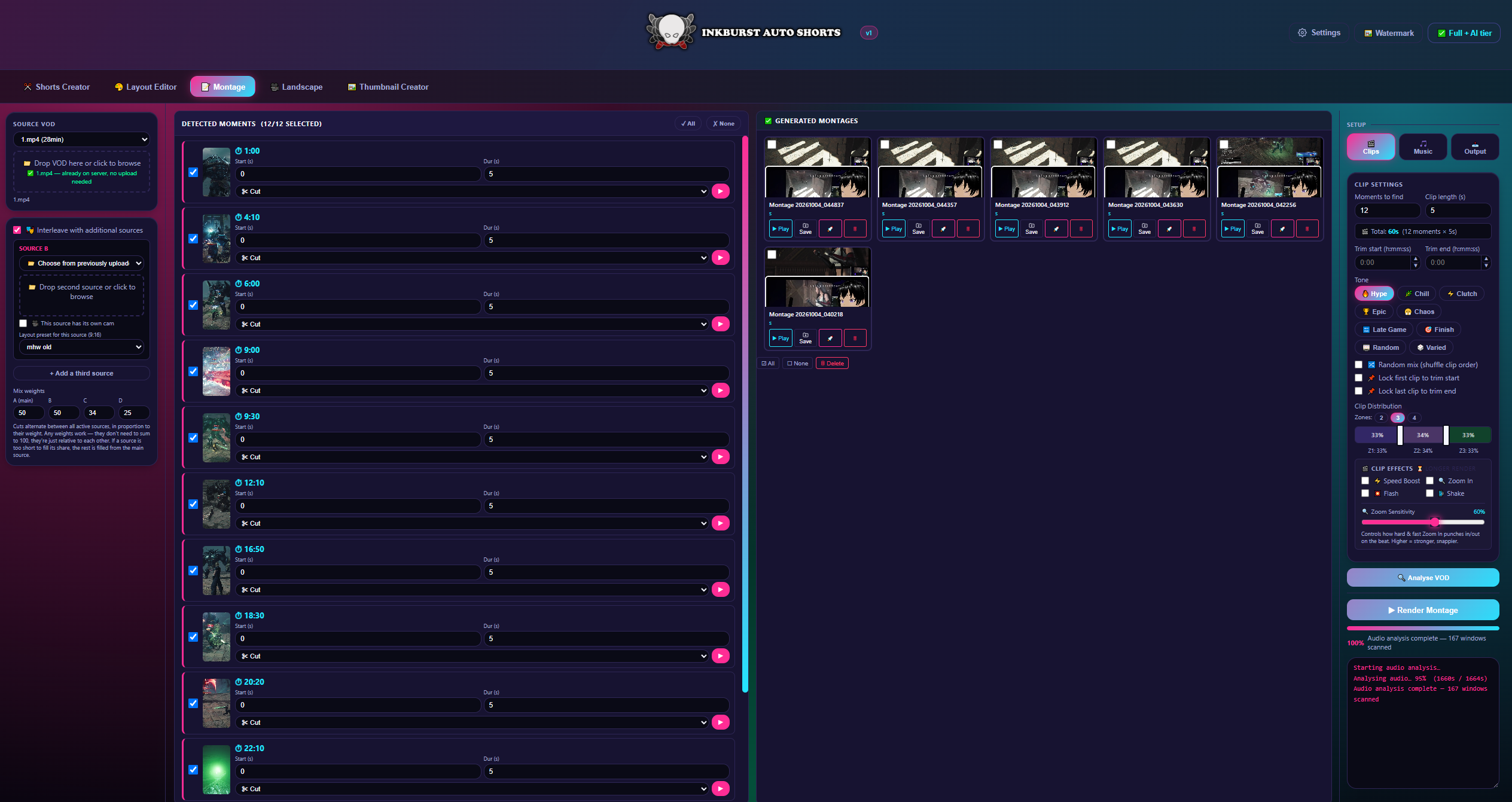Click rocket icon on Montage 20261004_044837
1512x802 pixels.
[830, 229]
